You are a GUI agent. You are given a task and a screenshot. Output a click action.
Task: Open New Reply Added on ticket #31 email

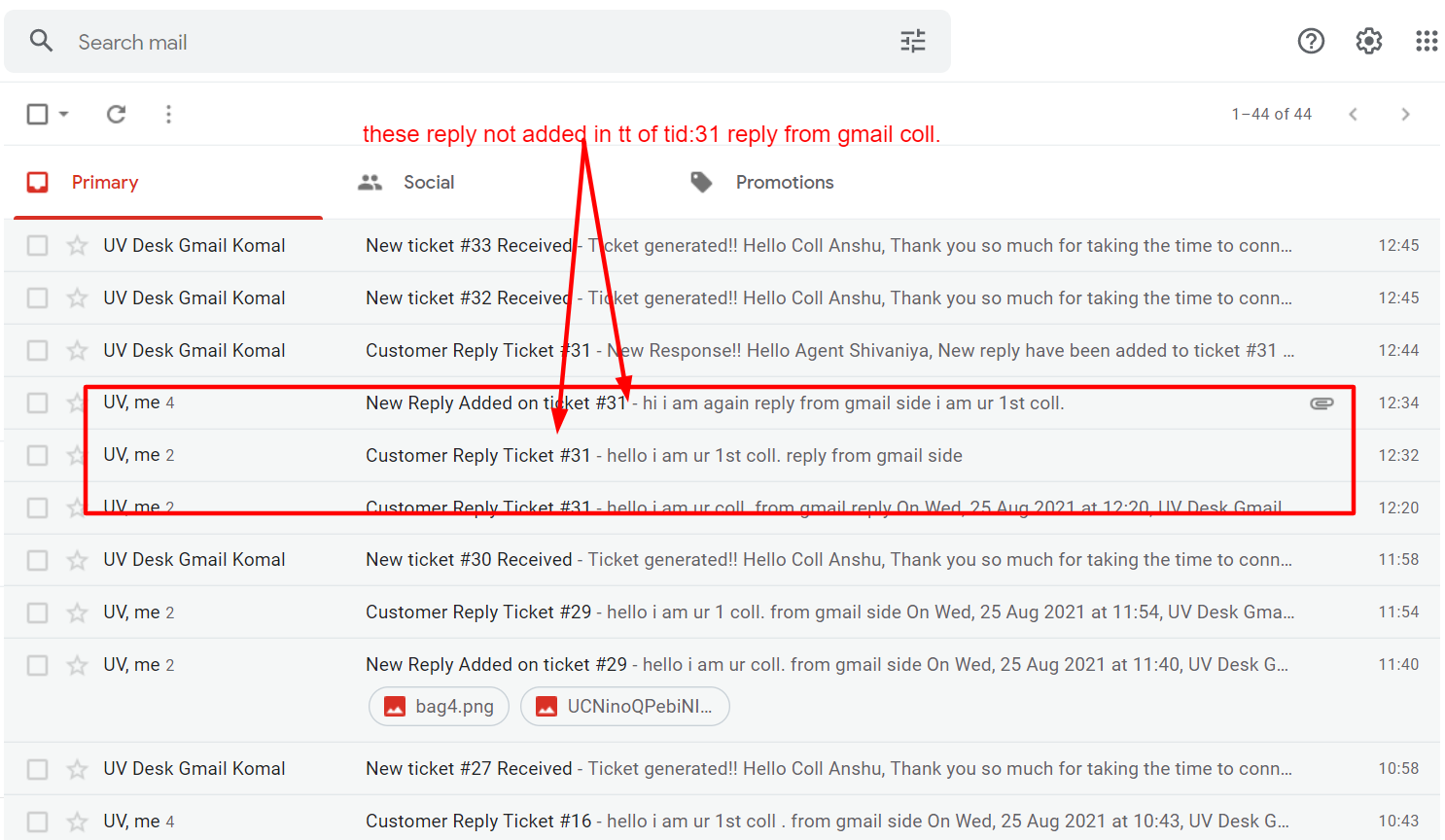click(x=722, y=402)
